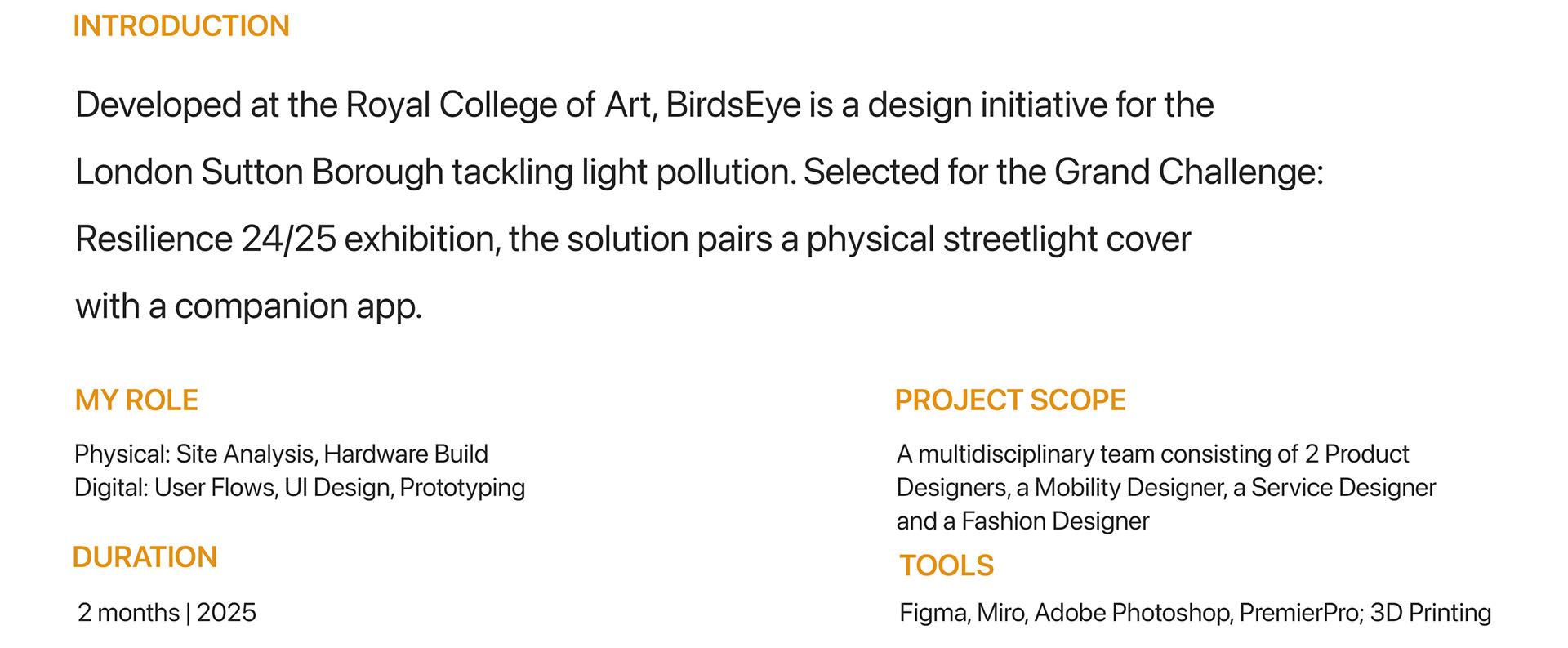The width and height of the screenshot is (1568, 648).
Task: Click the "2 months | 2025" text
Action: pos(167,613)
